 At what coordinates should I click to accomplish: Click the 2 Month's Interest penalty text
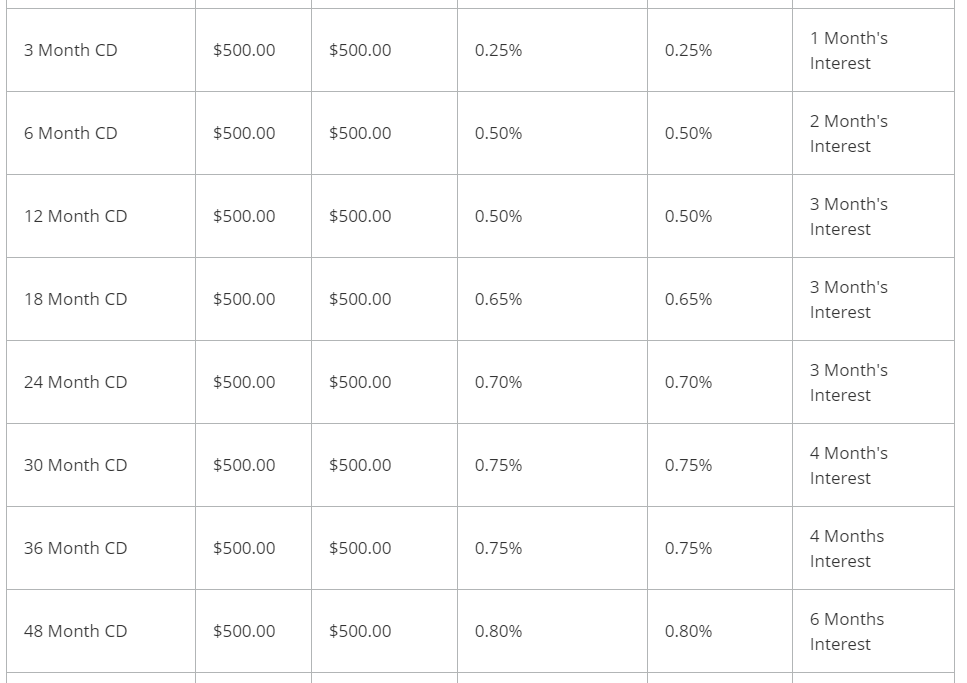tap(849, 134)
